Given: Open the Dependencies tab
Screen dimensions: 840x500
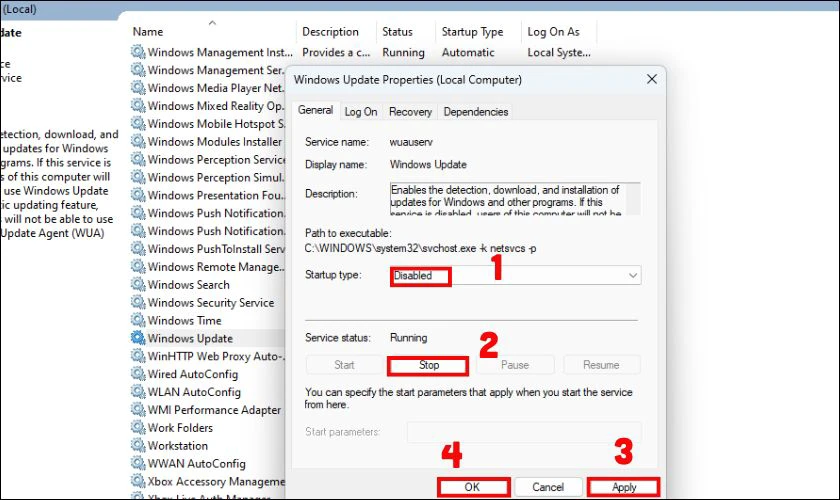Looking at the screenshot, I should click(x=476, y=111).
